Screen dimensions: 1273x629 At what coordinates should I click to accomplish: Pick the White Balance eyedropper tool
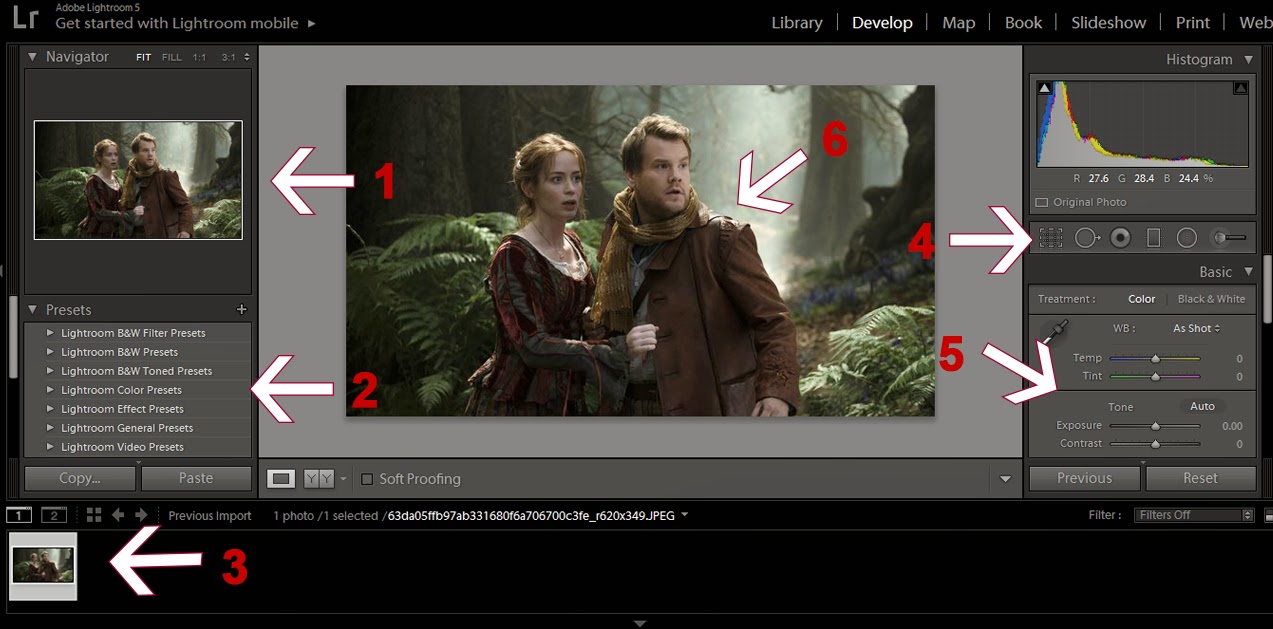tap(1054, 331)
